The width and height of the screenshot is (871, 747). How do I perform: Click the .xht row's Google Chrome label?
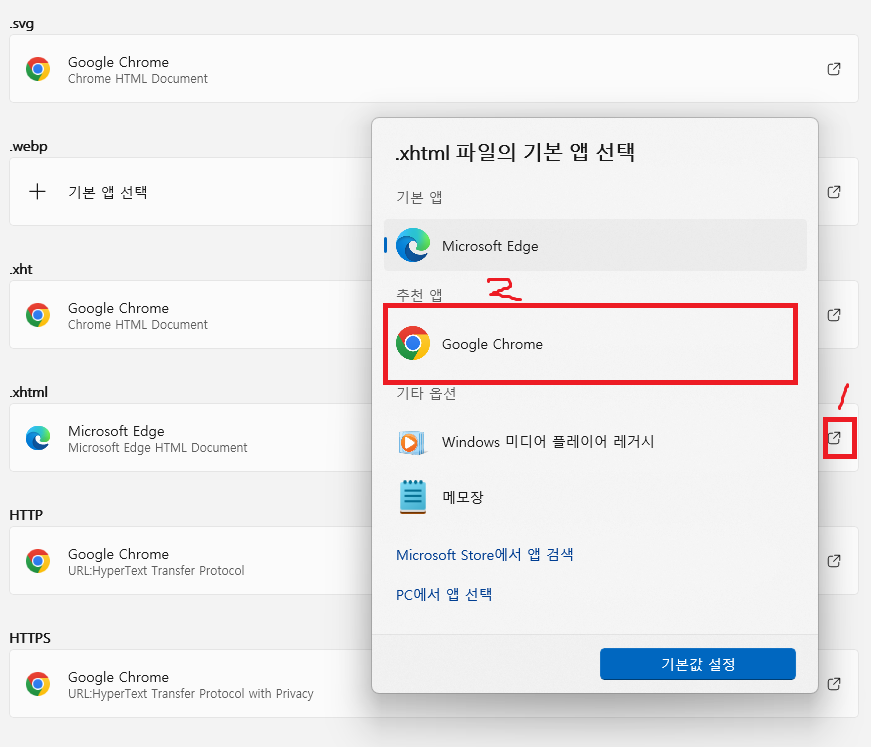(118, 308)
